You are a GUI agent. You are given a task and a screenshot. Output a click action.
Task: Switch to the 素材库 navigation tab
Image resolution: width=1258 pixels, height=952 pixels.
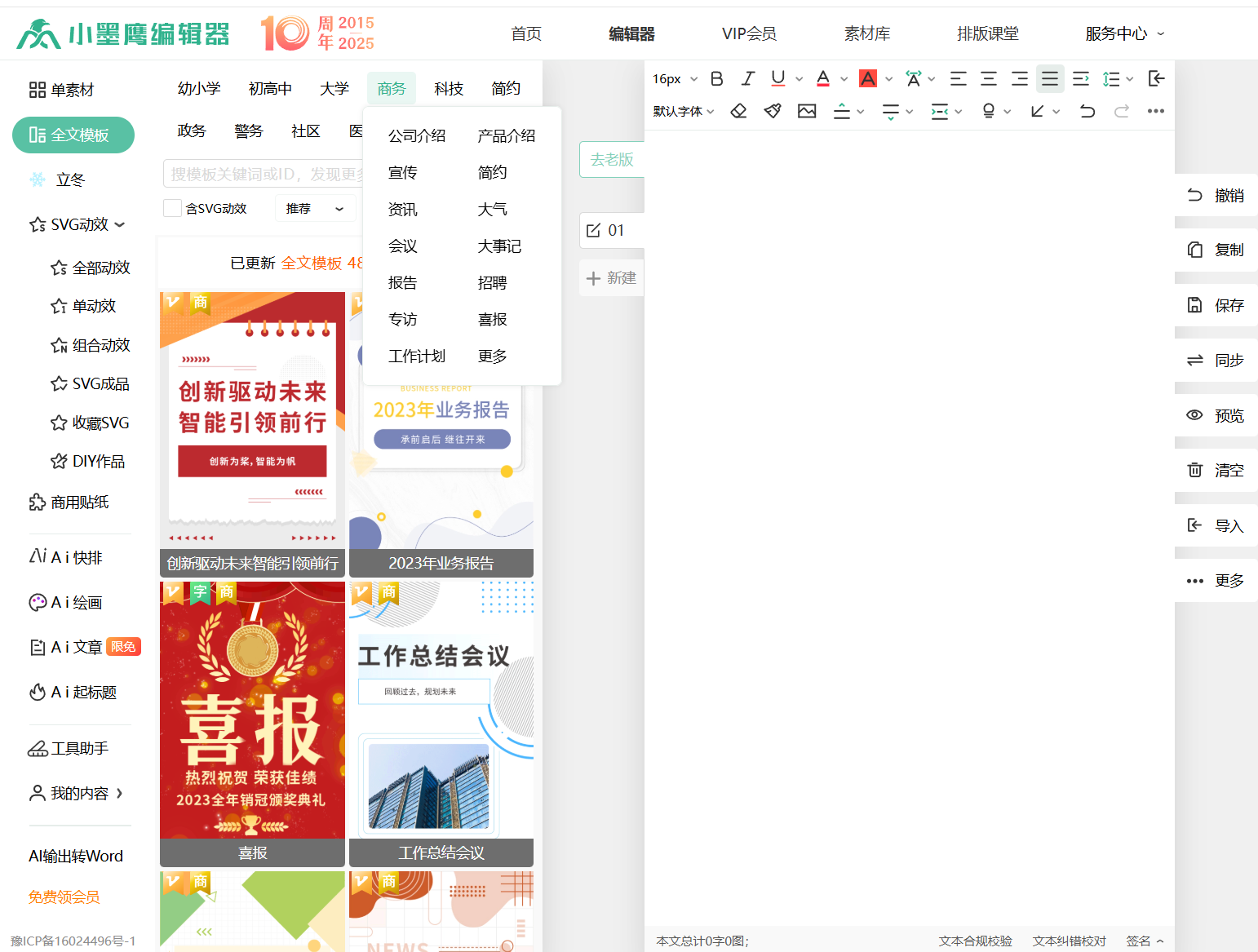coord(866,33)
